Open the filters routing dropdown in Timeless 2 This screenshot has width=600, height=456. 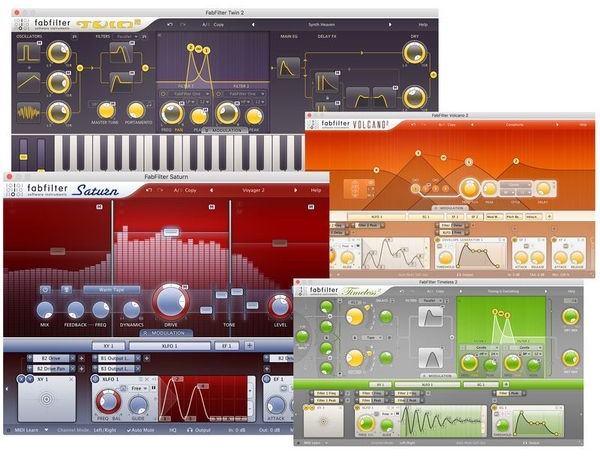(x=431, y=301)
